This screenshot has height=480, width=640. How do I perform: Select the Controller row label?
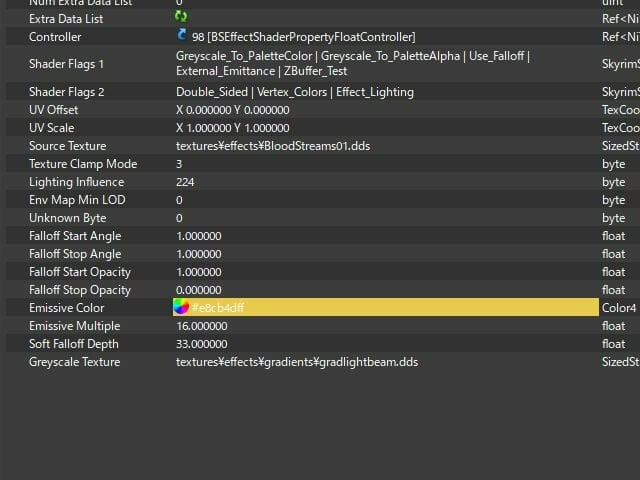point(55,37)
